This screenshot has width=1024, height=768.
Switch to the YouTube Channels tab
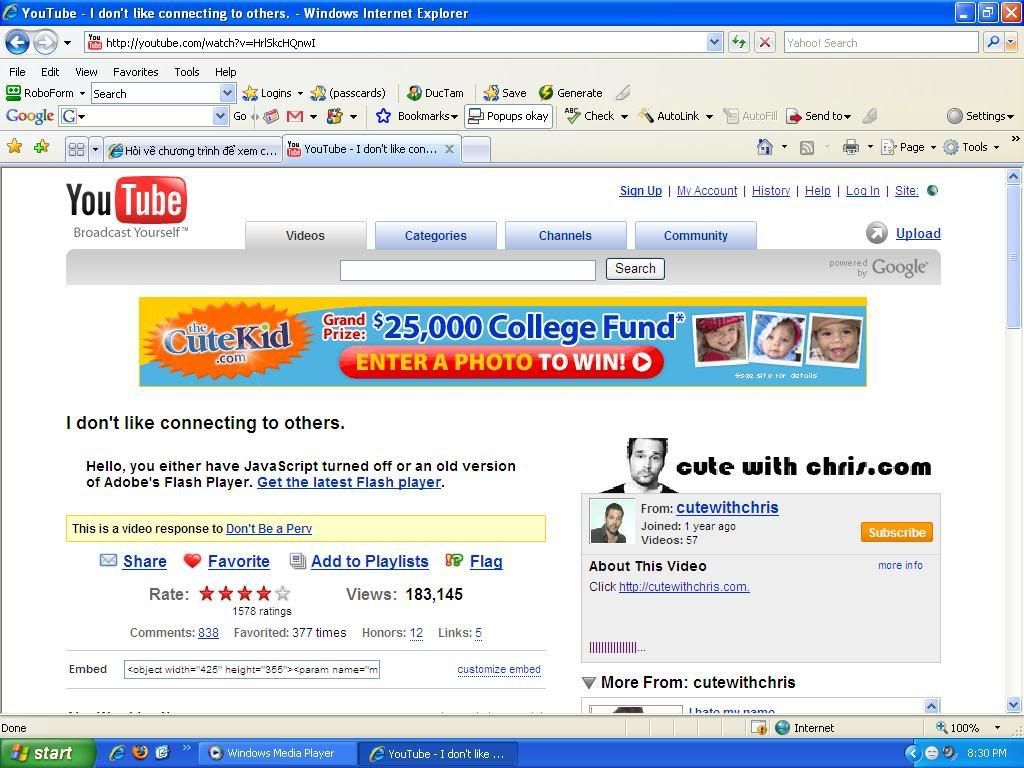tap(565, 235)
